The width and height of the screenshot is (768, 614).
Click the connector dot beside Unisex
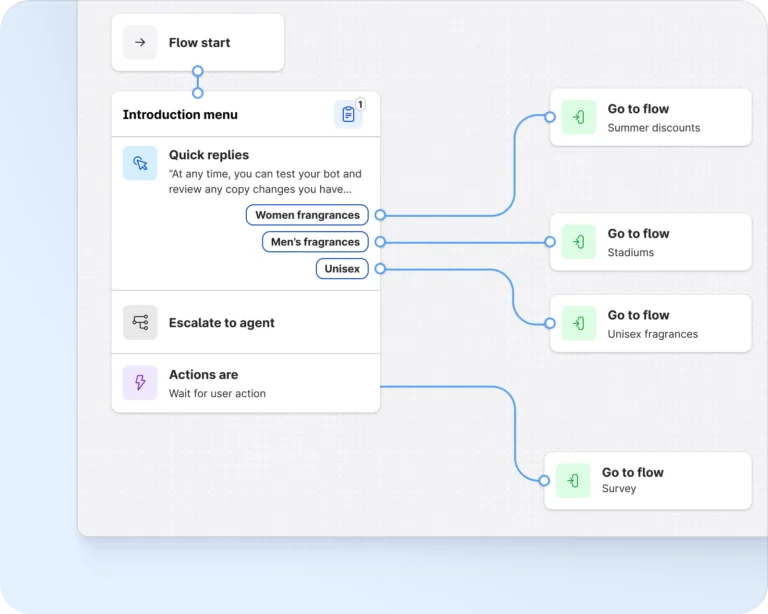click(x=380, y=269)
